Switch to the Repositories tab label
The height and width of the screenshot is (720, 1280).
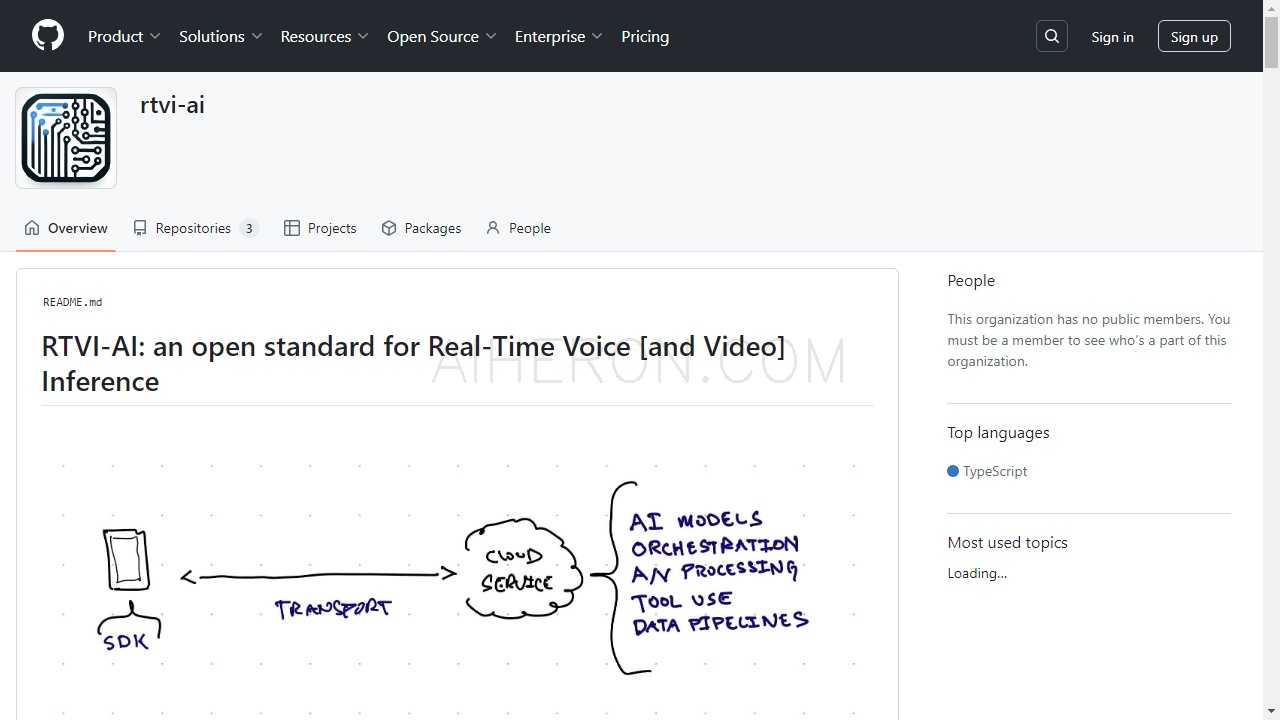tap(193, 228)
